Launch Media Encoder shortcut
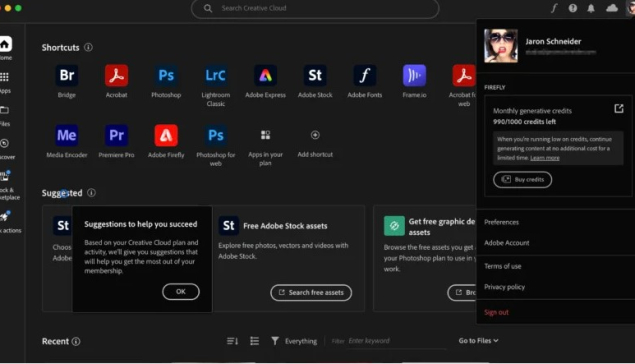 (67, 135)
